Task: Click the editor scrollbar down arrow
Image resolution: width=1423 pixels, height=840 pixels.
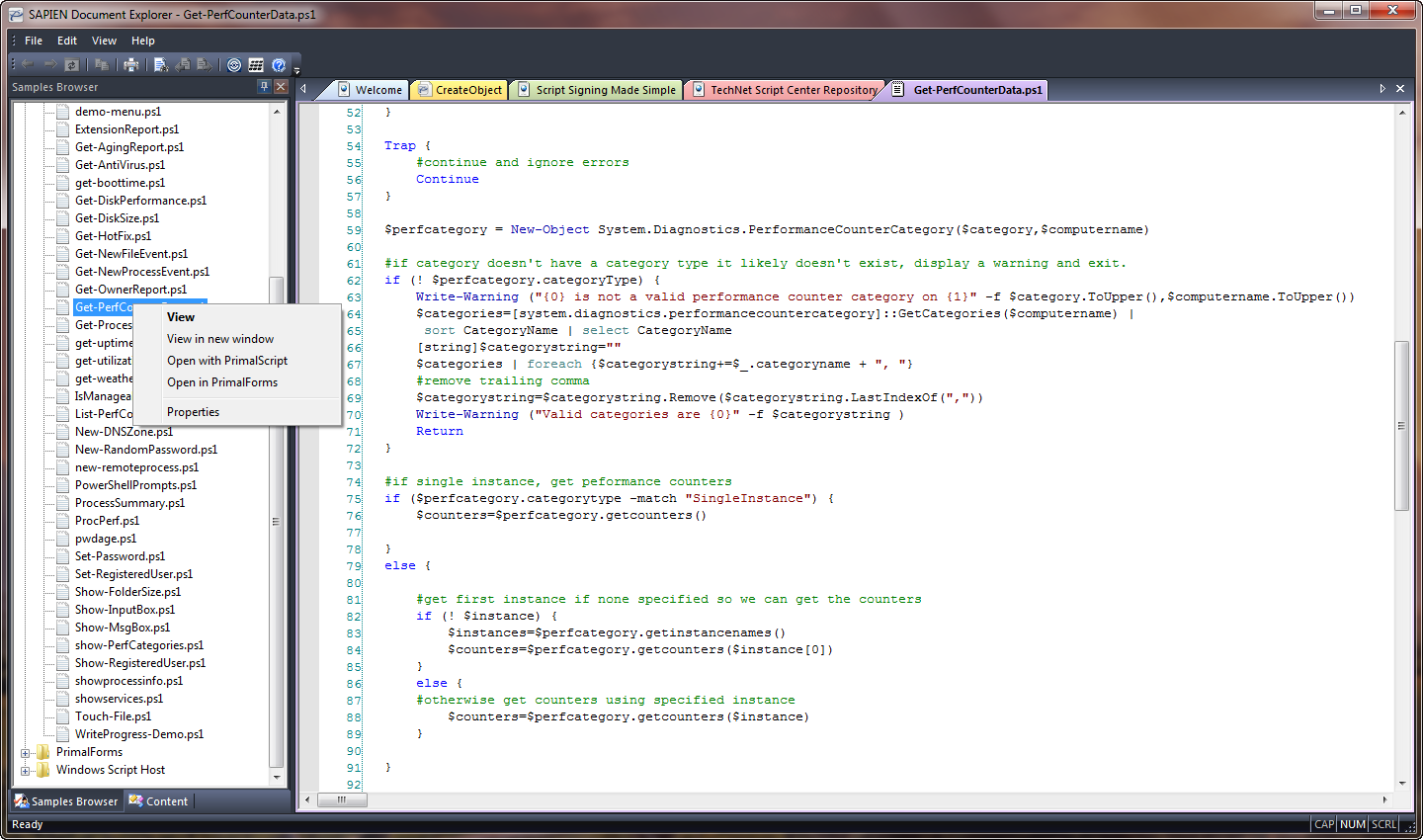Action: [x=1401, y=783]
